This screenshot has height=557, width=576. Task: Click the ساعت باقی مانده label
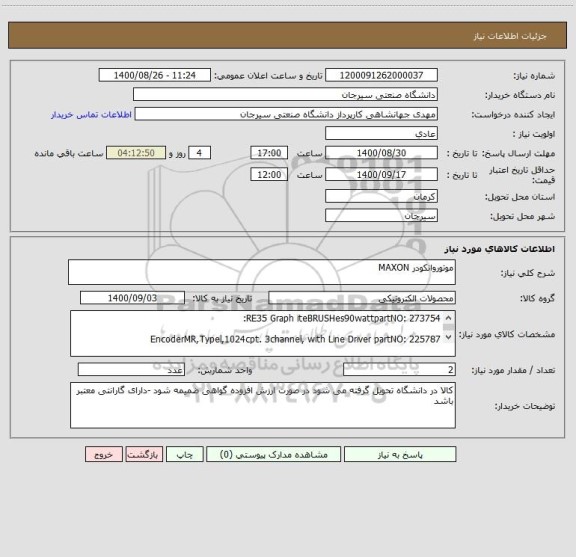pos(69,153)
